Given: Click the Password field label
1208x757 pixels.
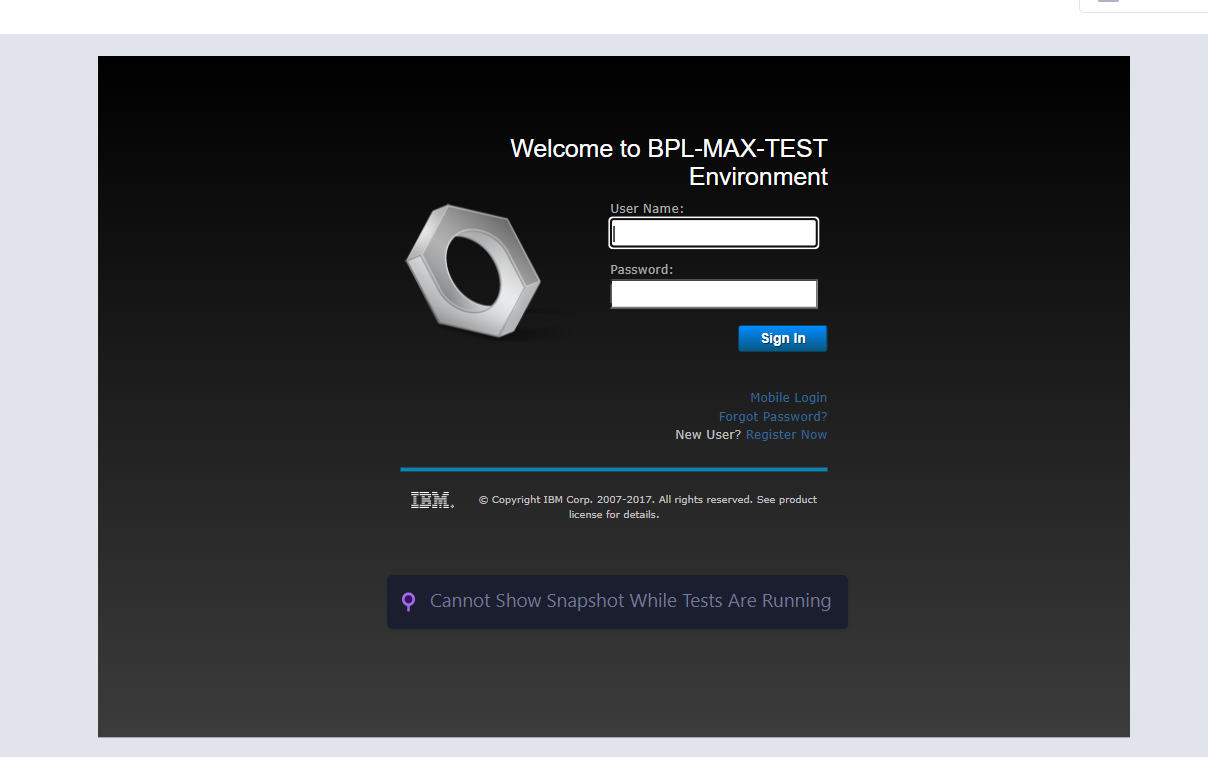Looking at the screenshot, I should click(641, 269).
